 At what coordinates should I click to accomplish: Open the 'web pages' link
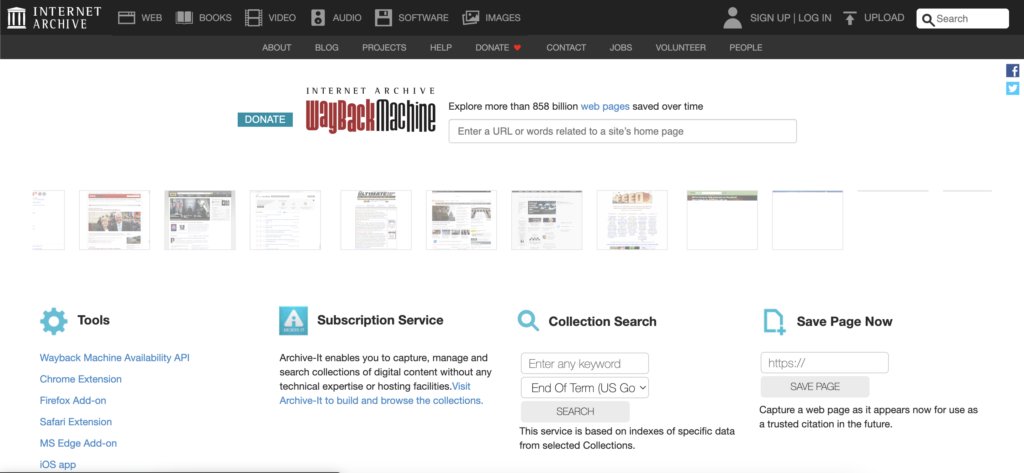pyautogui.click(x=605, y=106)
